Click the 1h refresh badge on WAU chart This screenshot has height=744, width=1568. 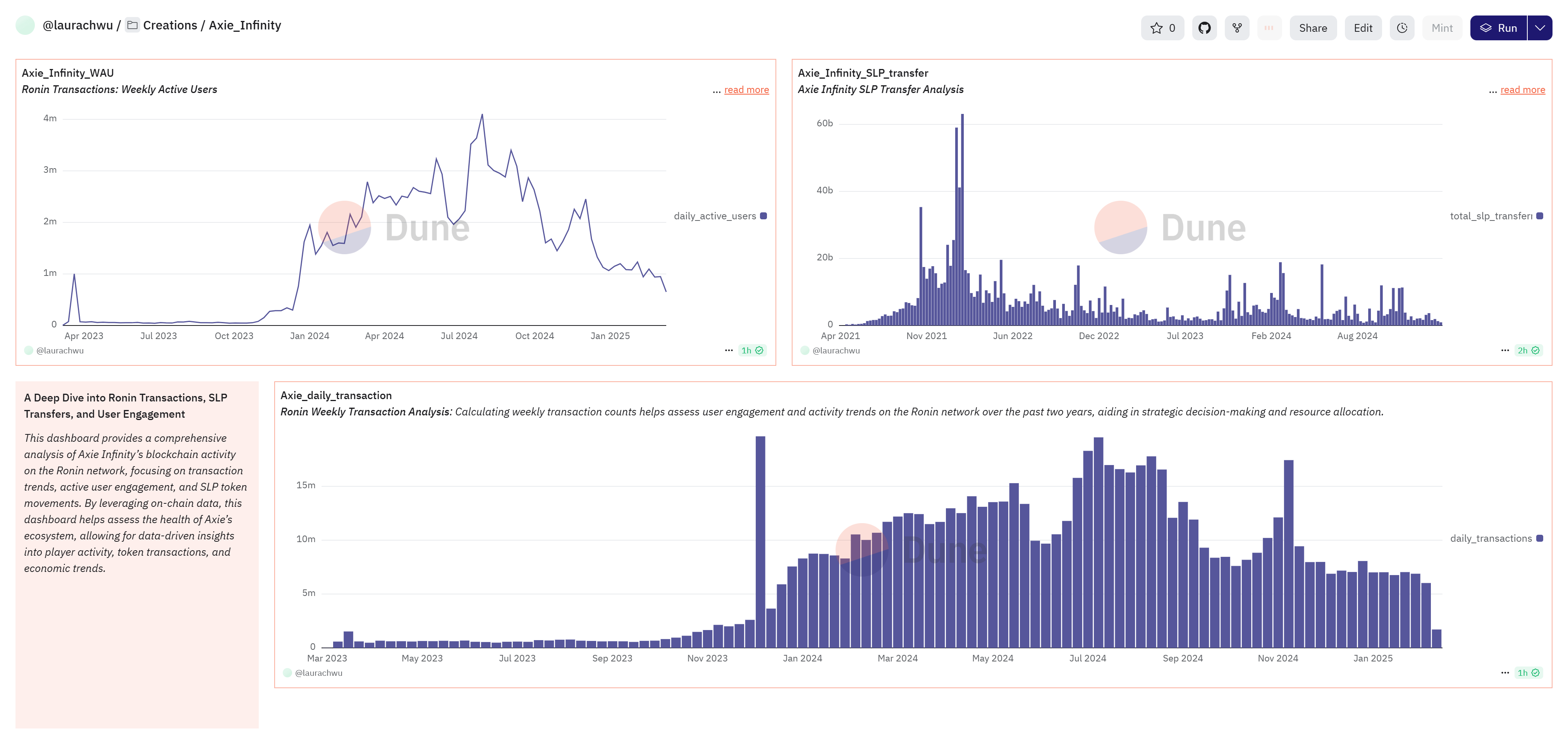pyautogui.click(x=752, y=351)
